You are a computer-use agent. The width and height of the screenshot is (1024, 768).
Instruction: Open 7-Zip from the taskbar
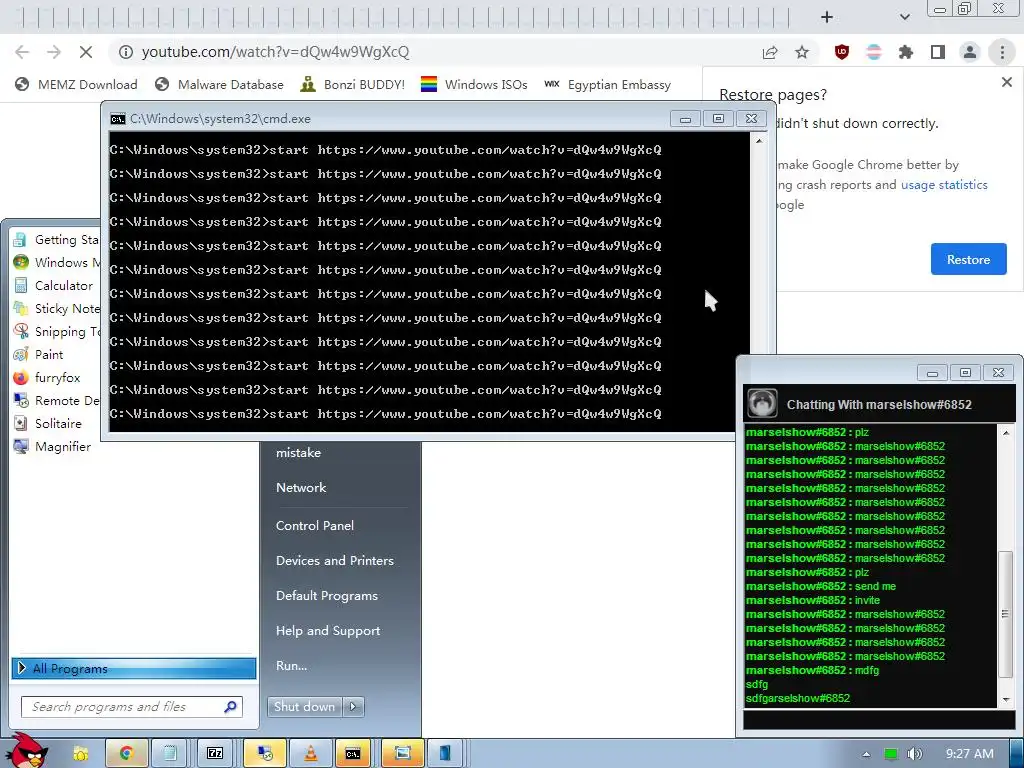(215, 754)
